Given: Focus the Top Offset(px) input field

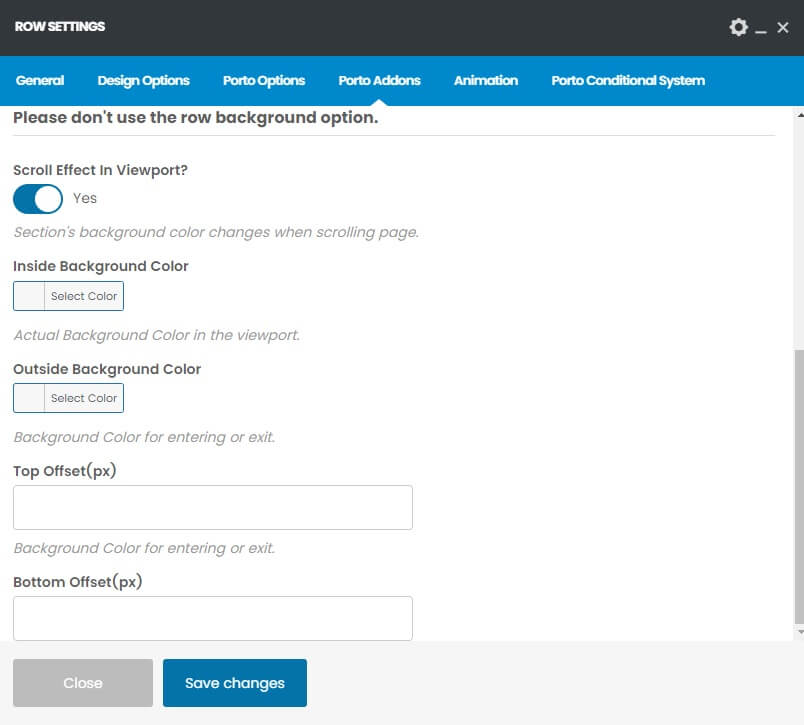Looking at the screenshot, I should 213,507.
